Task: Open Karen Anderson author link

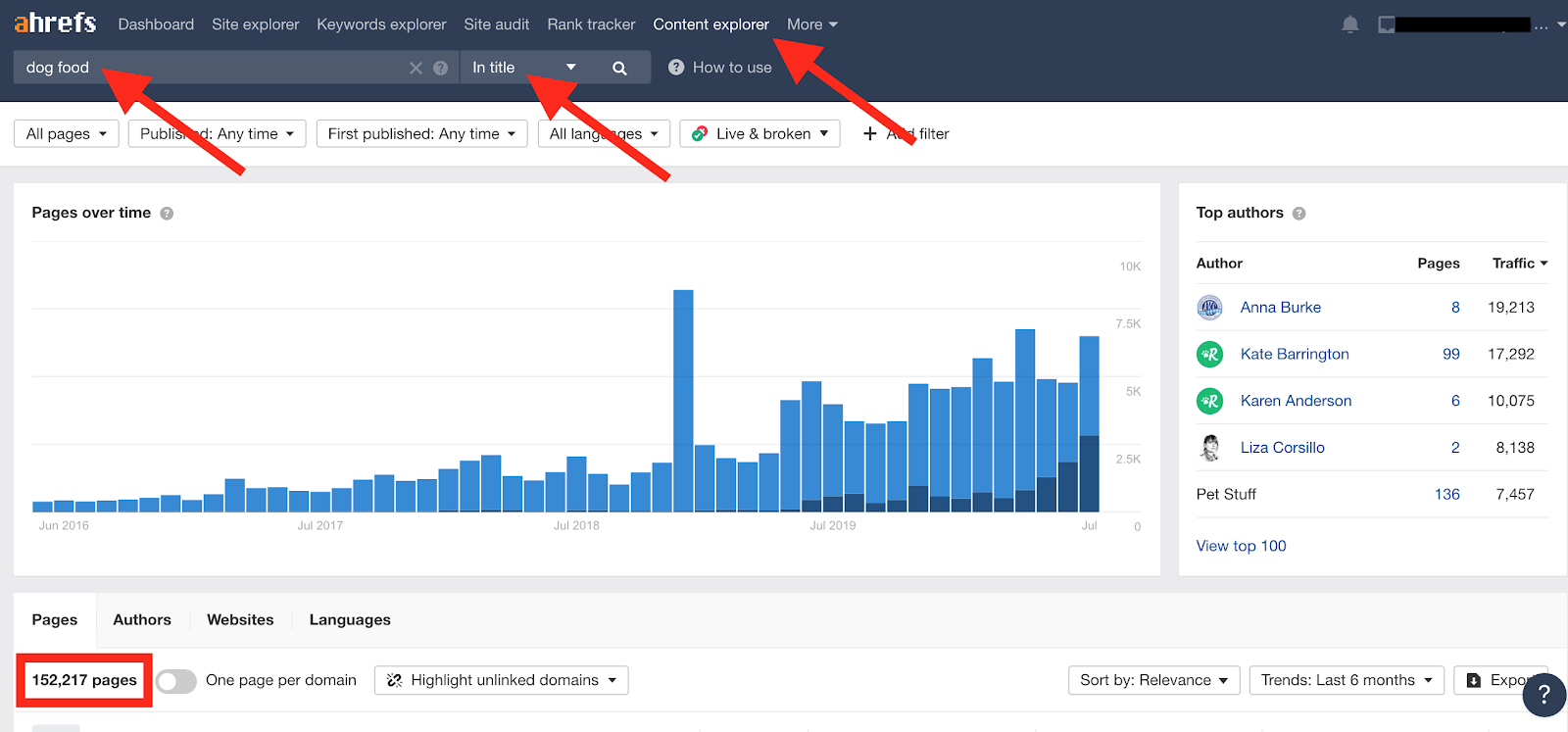Action: point(1296,401)
